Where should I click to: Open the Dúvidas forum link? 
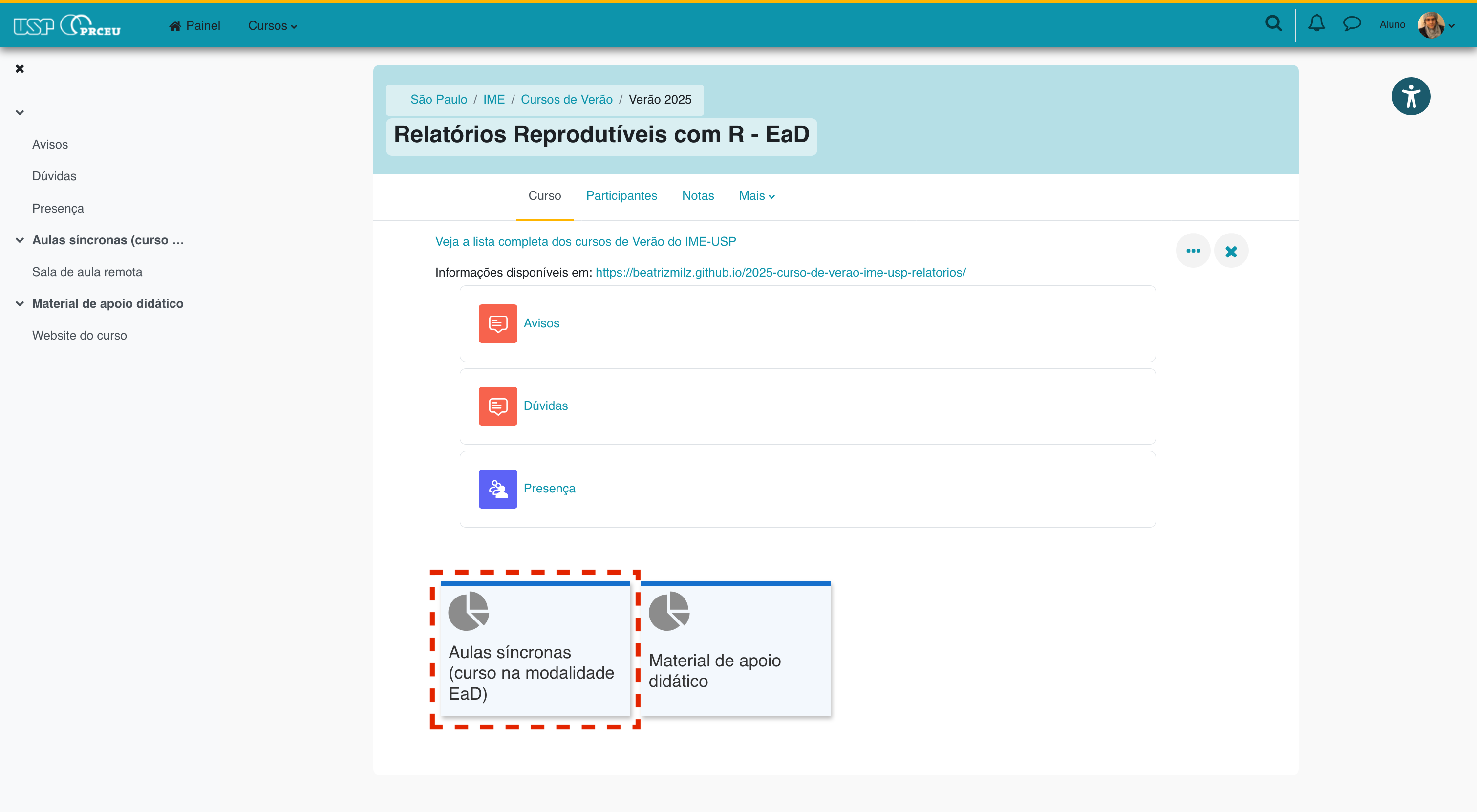[545, 406]
